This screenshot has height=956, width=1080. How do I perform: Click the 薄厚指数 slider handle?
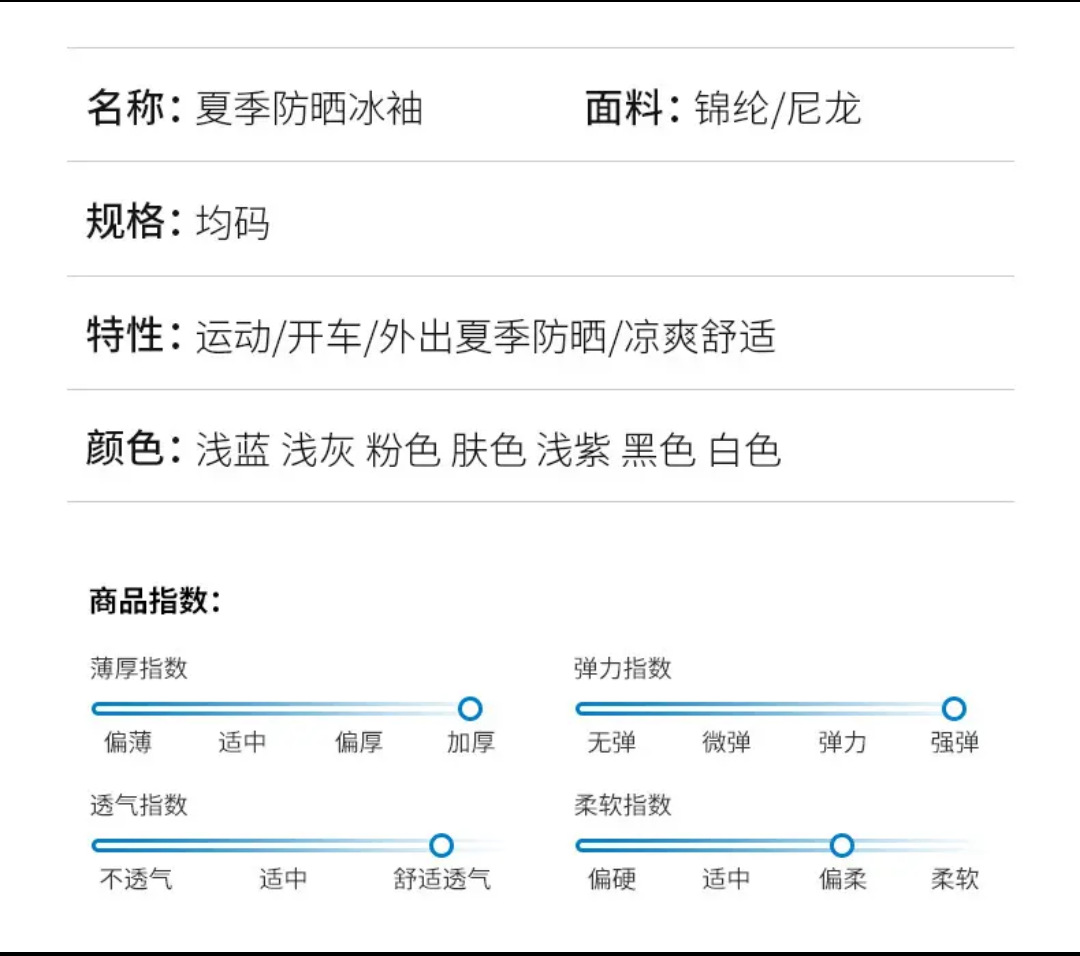(470, 709)
